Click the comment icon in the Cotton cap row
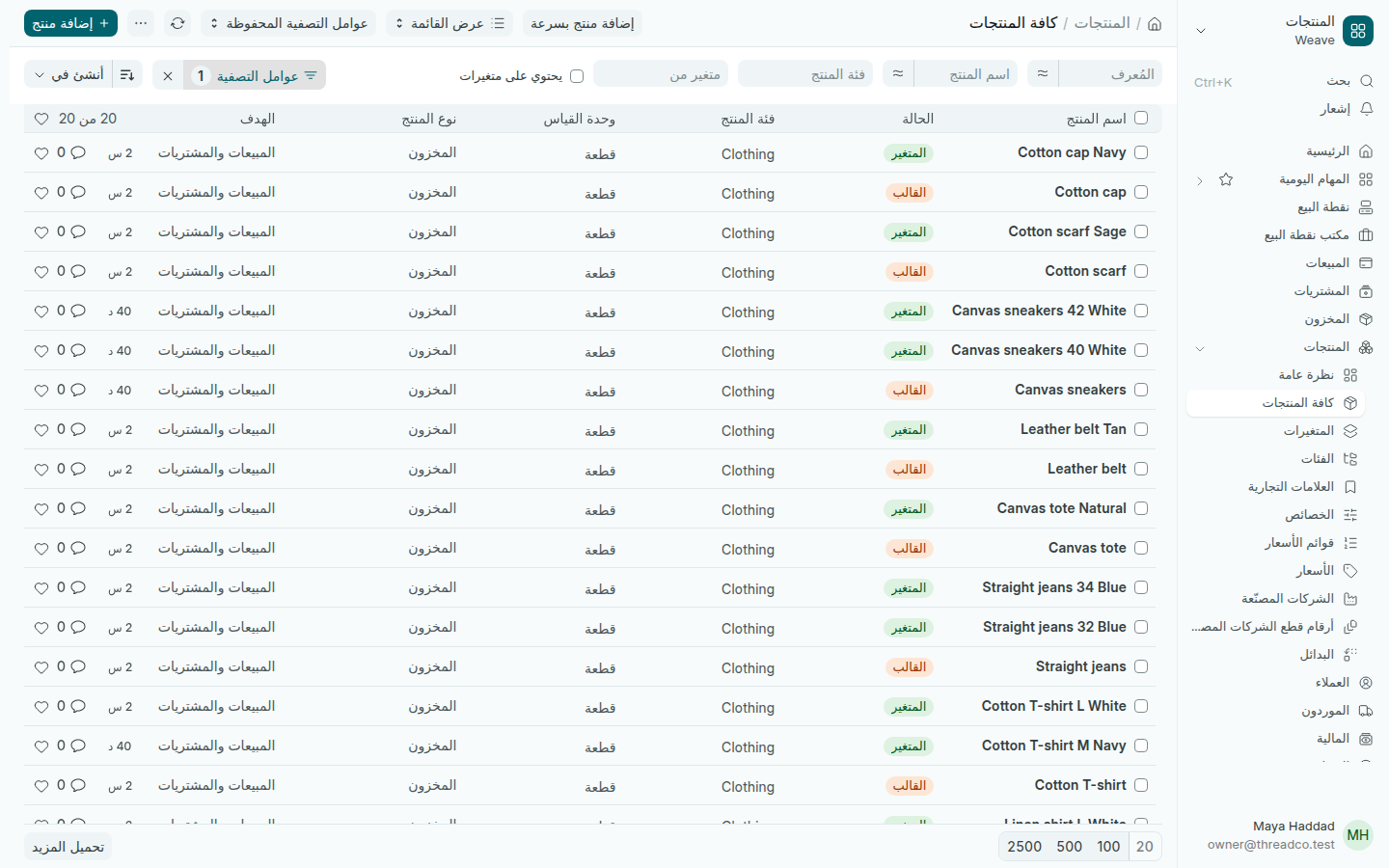 [x=78, y=193]
